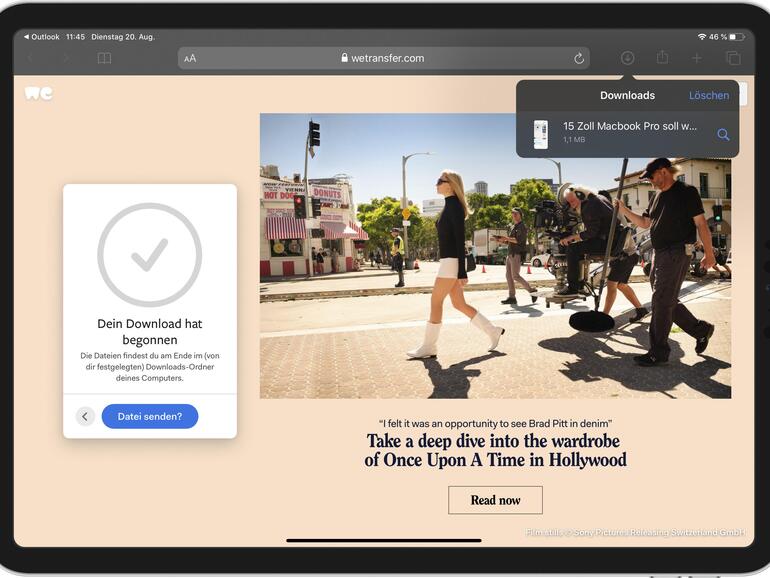Click the WeTransfer logo
Viewport: 770px width, 578px height.
(39, 93)
